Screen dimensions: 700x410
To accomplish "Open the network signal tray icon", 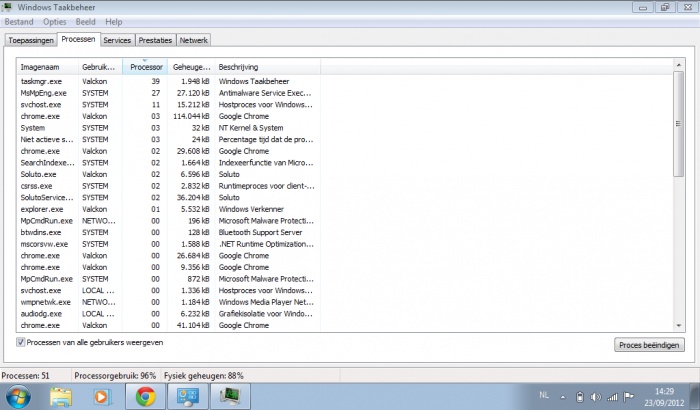I will 612,397.
